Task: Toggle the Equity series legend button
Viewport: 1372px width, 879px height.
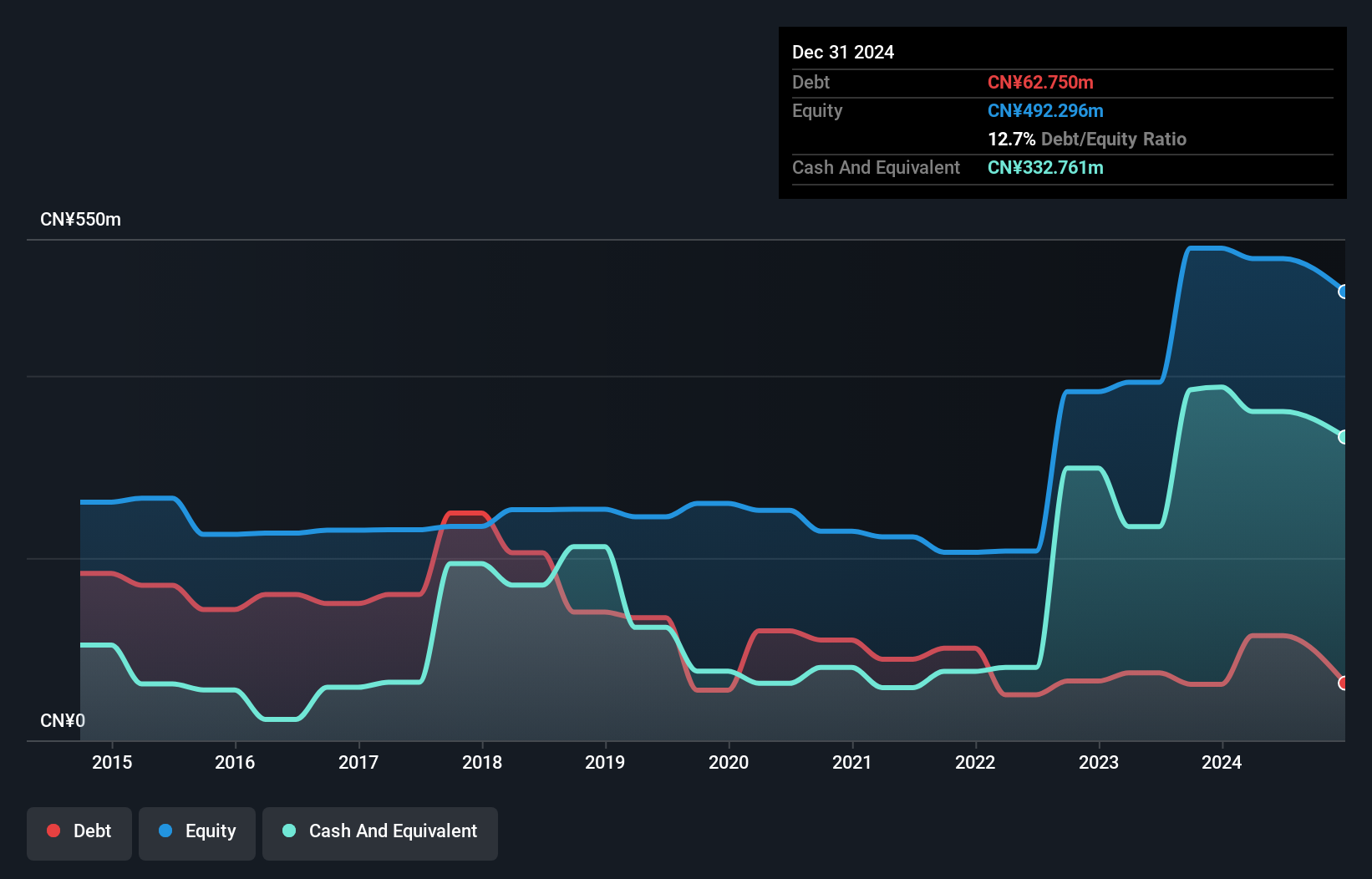Action: coord(197,833)
